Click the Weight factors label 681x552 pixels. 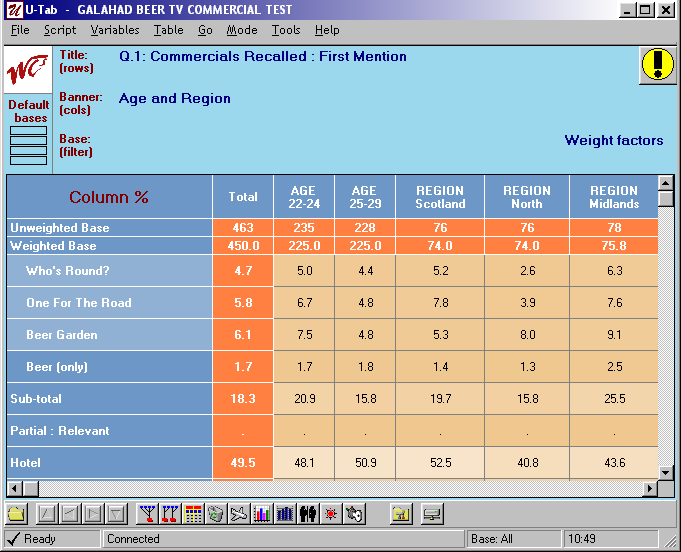[613, 141]
